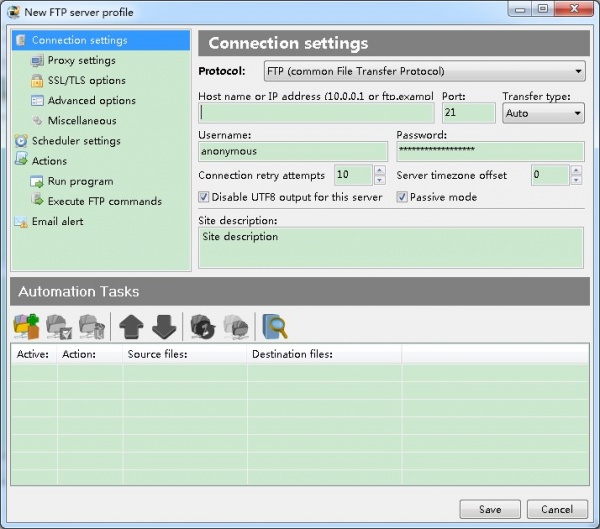Screen dimensions: 600x529
Task: Move task up with the up arrow
Action: (x=132, y=326)
